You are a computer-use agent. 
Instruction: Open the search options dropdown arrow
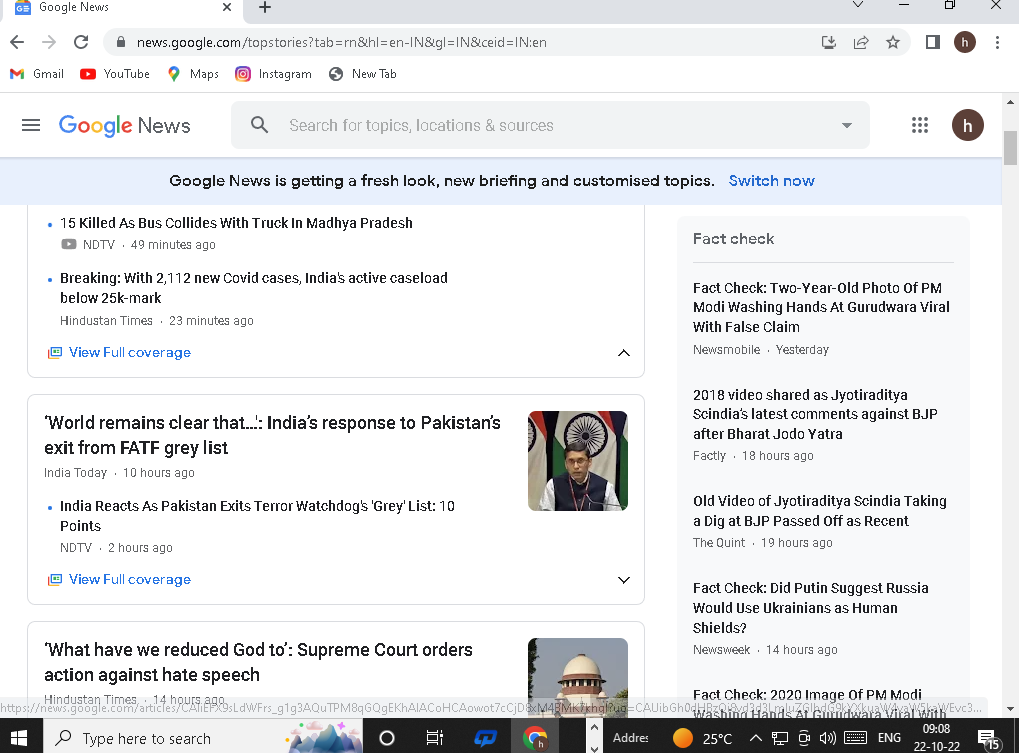point(847,126)
